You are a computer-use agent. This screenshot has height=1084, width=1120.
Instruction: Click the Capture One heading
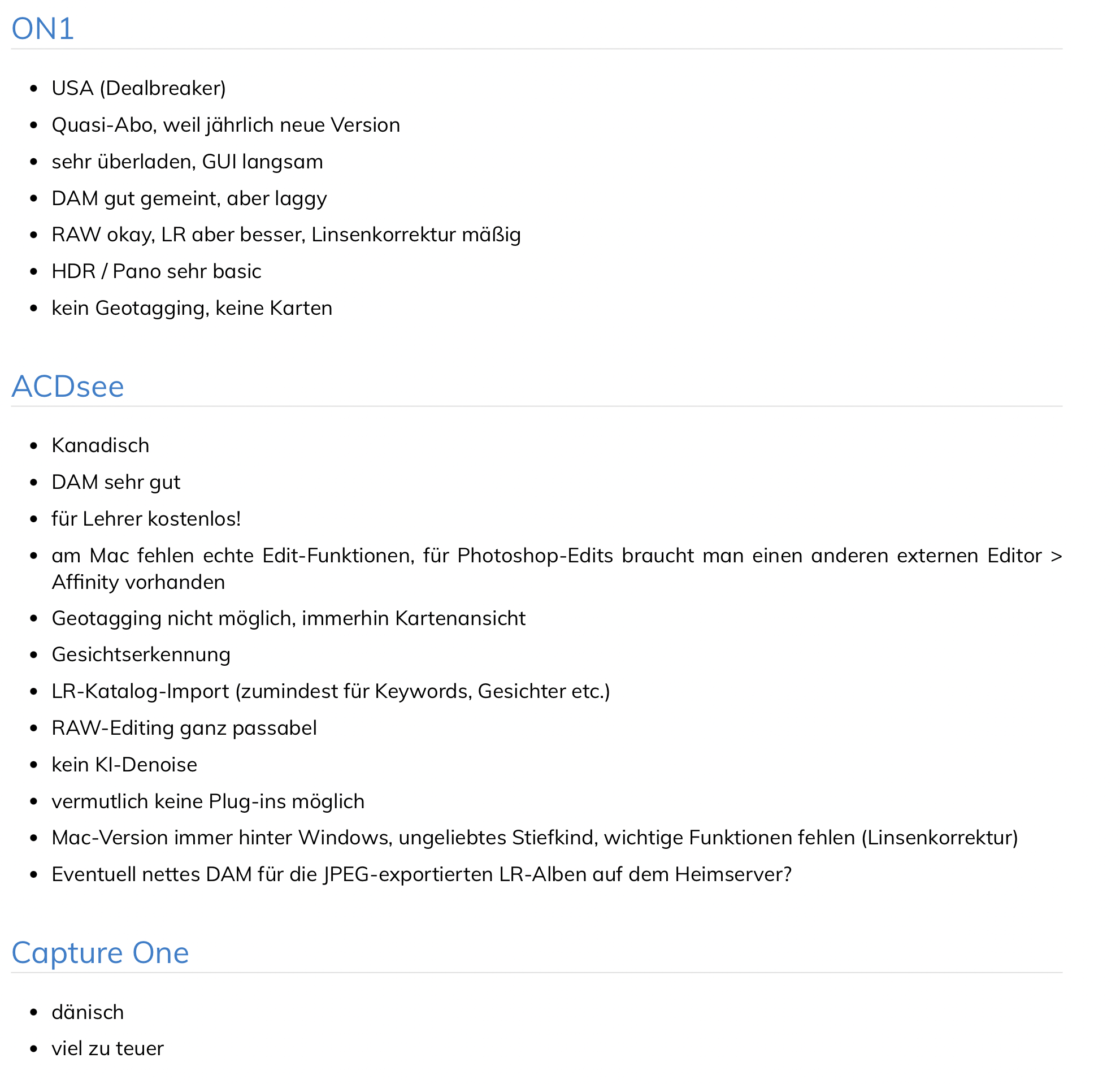tap(100, 952)
